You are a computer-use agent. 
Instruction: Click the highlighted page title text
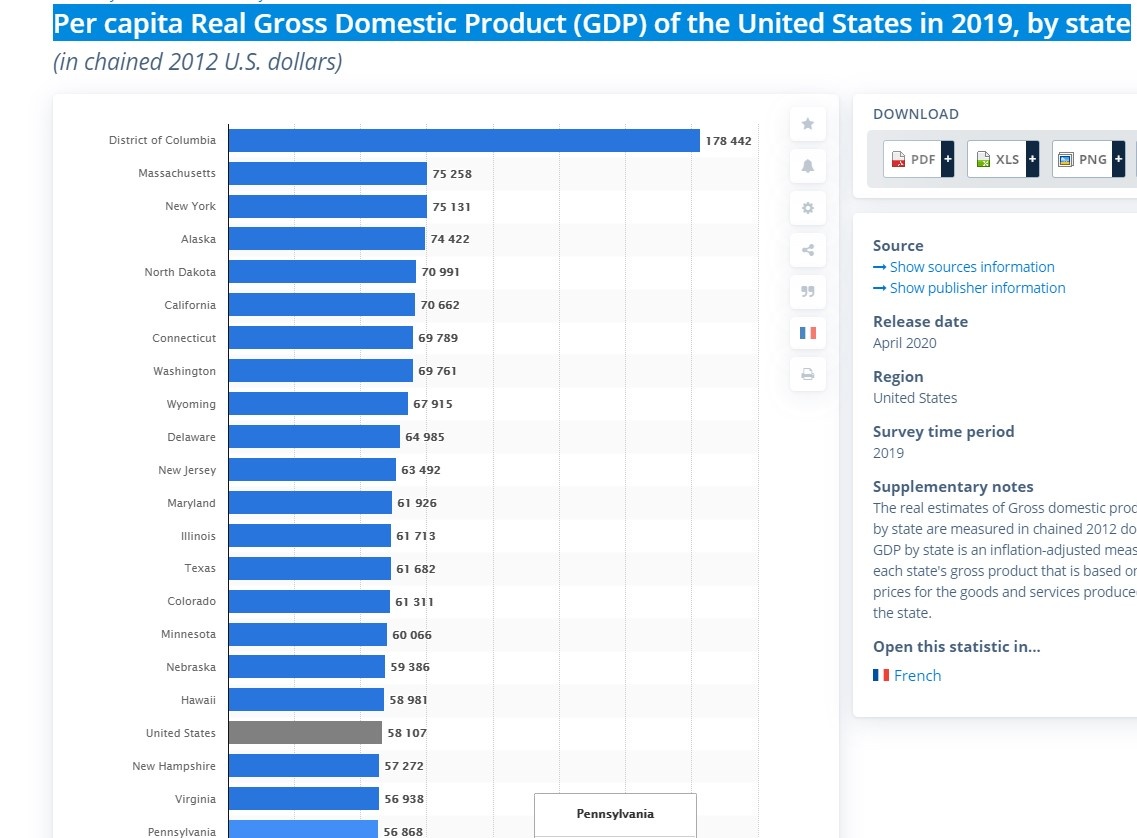point(590,23)
